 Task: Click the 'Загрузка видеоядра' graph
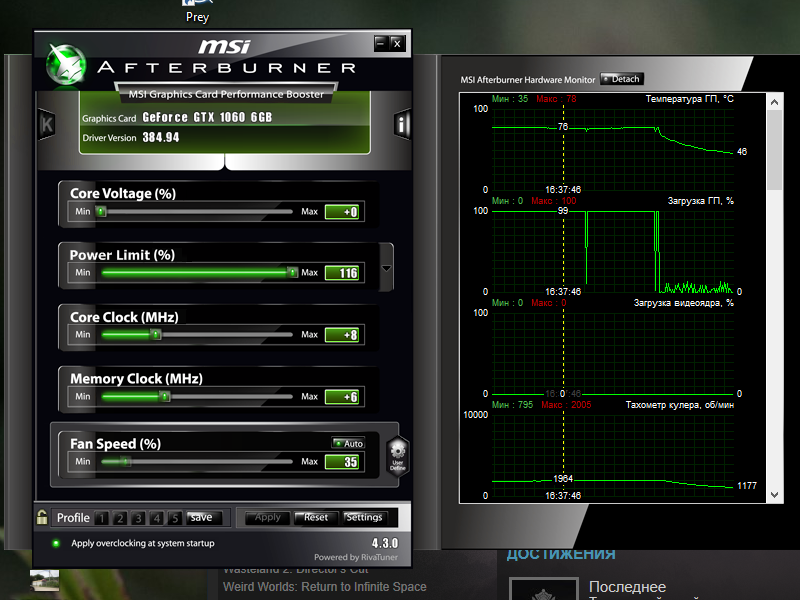pos(613,353)
